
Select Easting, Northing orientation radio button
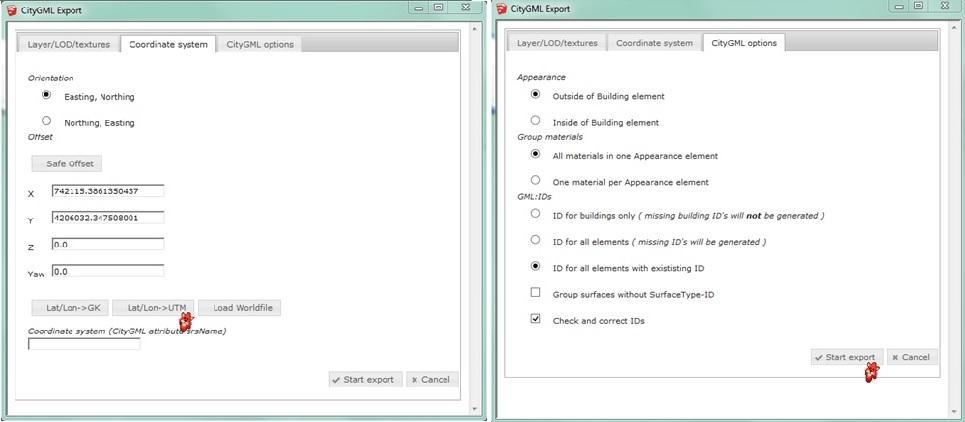pyautogui.click(x=46, y=95)
